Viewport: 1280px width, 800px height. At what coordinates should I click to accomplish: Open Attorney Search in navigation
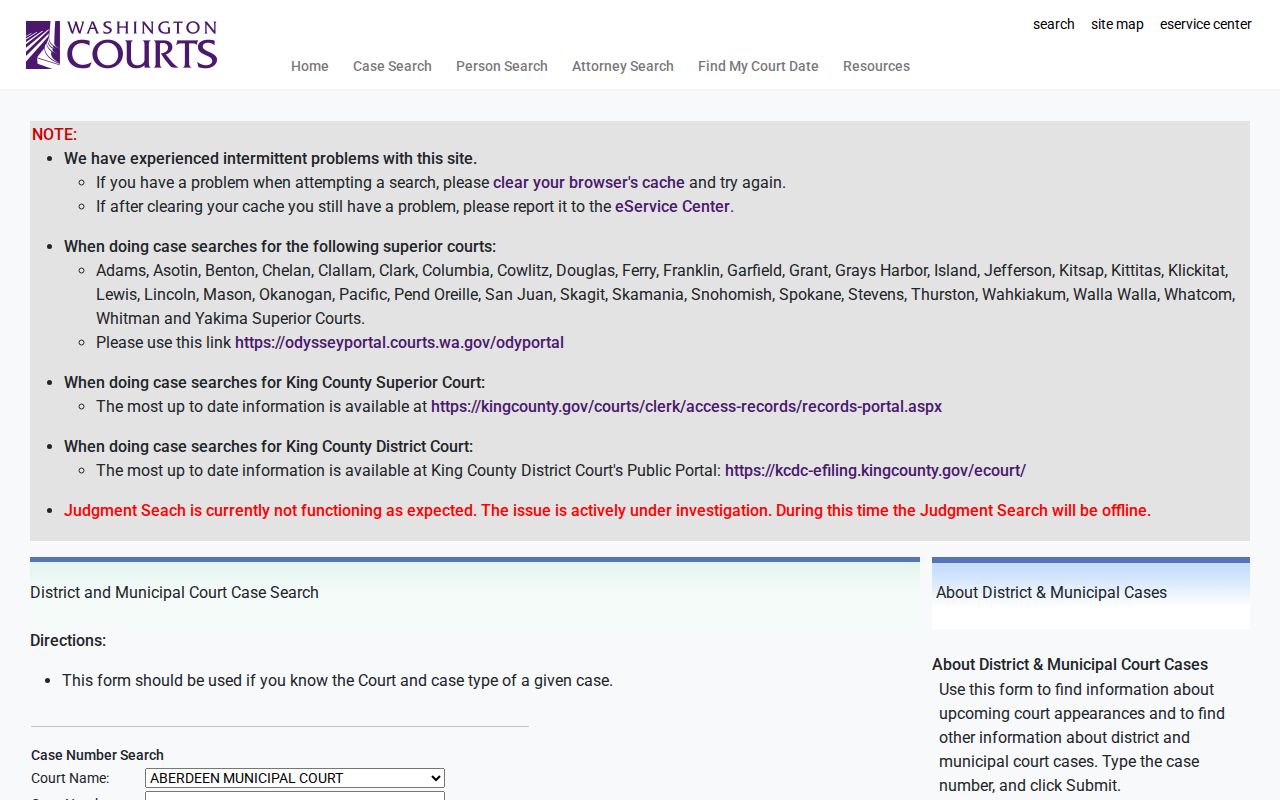[x=623, y=66]
